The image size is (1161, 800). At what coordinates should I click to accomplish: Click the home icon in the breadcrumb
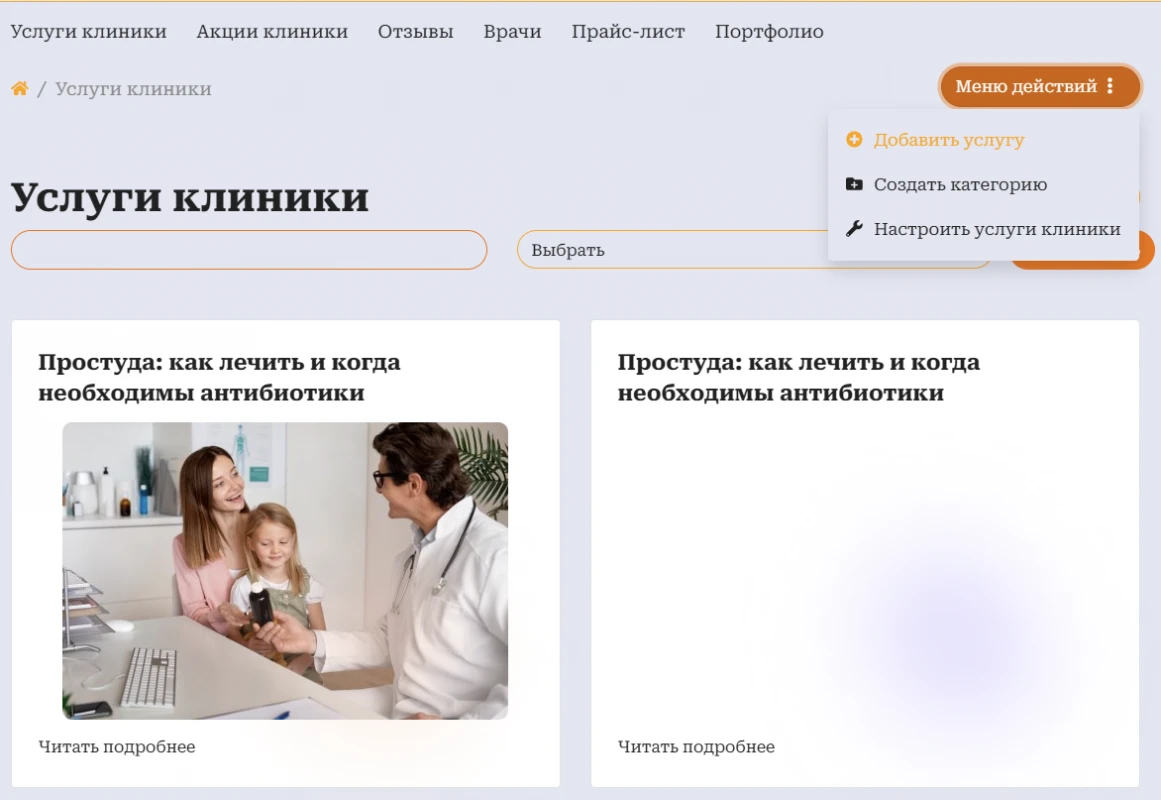(x=17, y=87)
